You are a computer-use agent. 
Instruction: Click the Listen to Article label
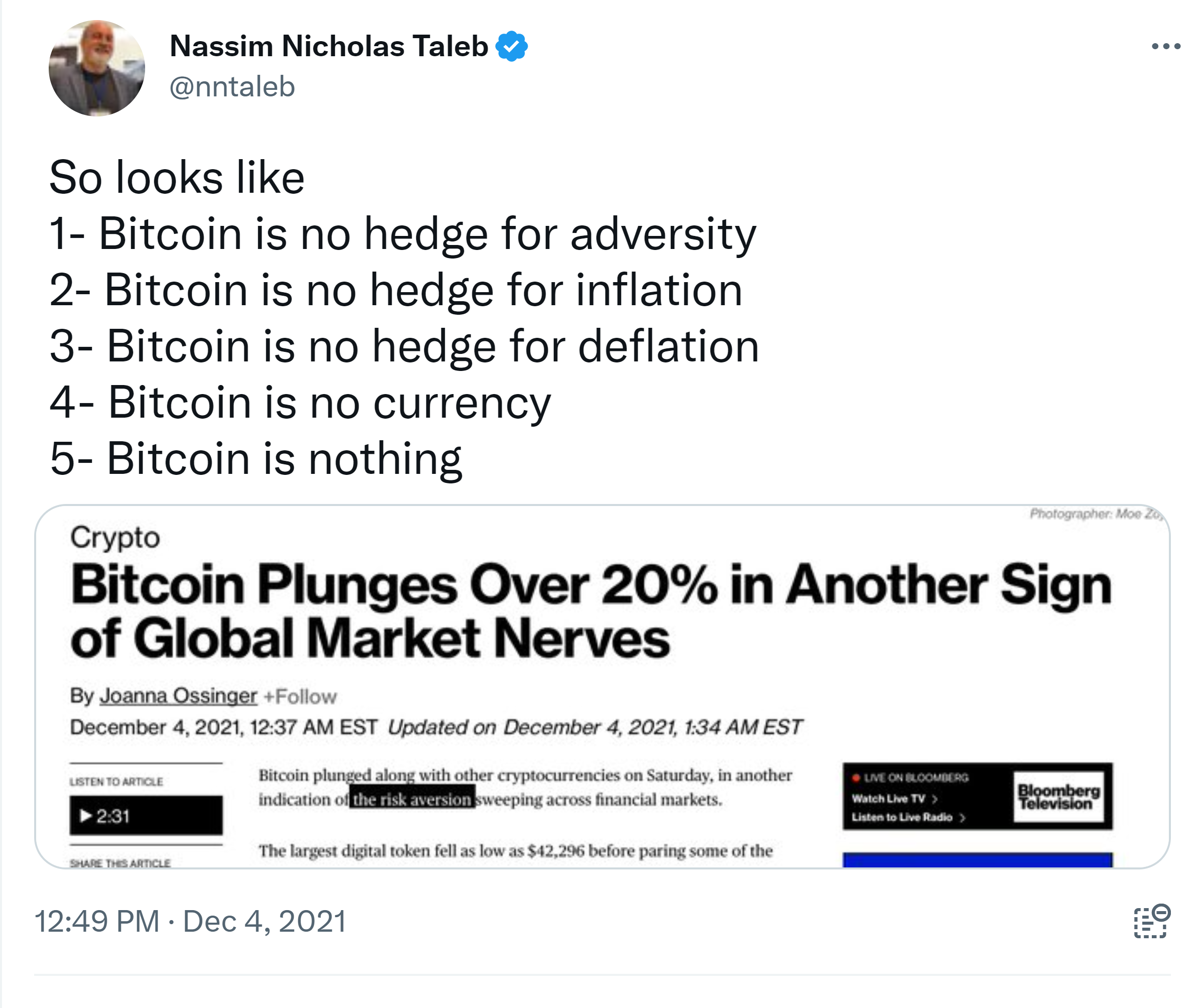point(116,782)
